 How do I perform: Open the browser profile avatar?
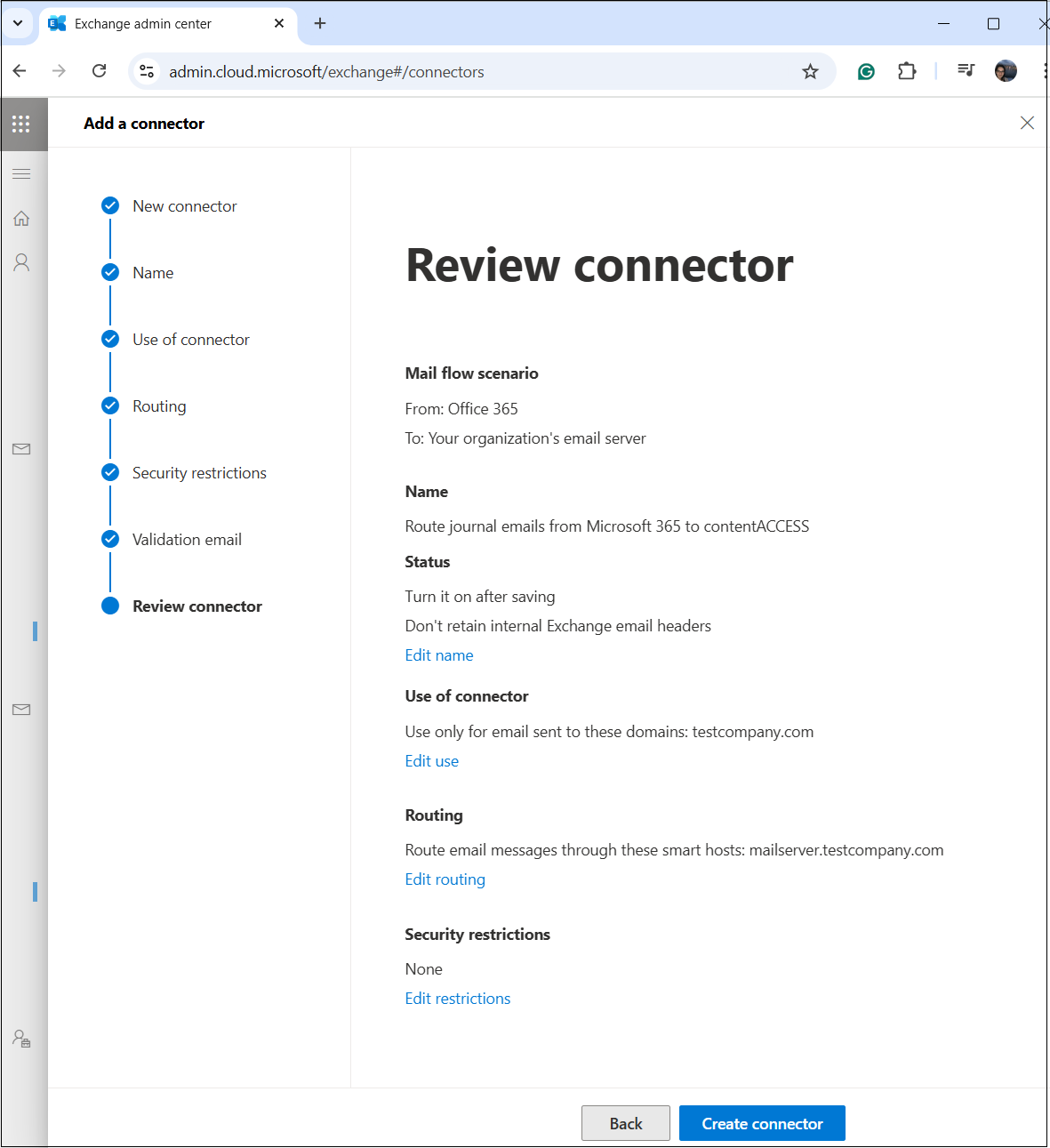(1006, 71)
